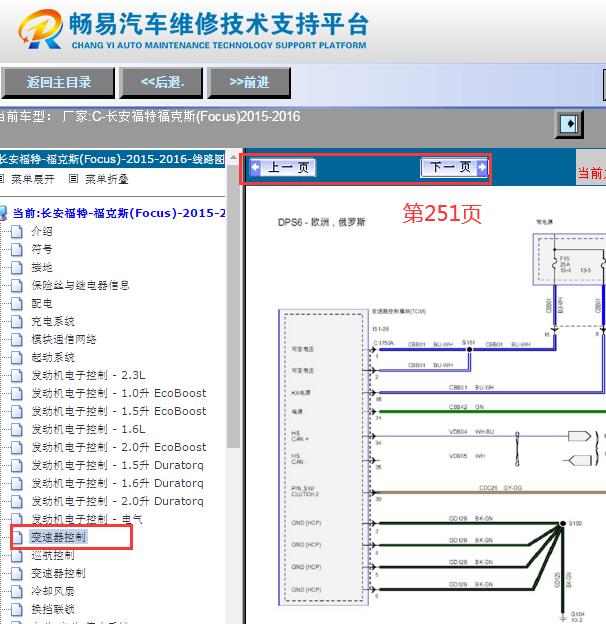Go back with the <<后退 button
Screen dimensions: 606x624
[x=162, y=83]
